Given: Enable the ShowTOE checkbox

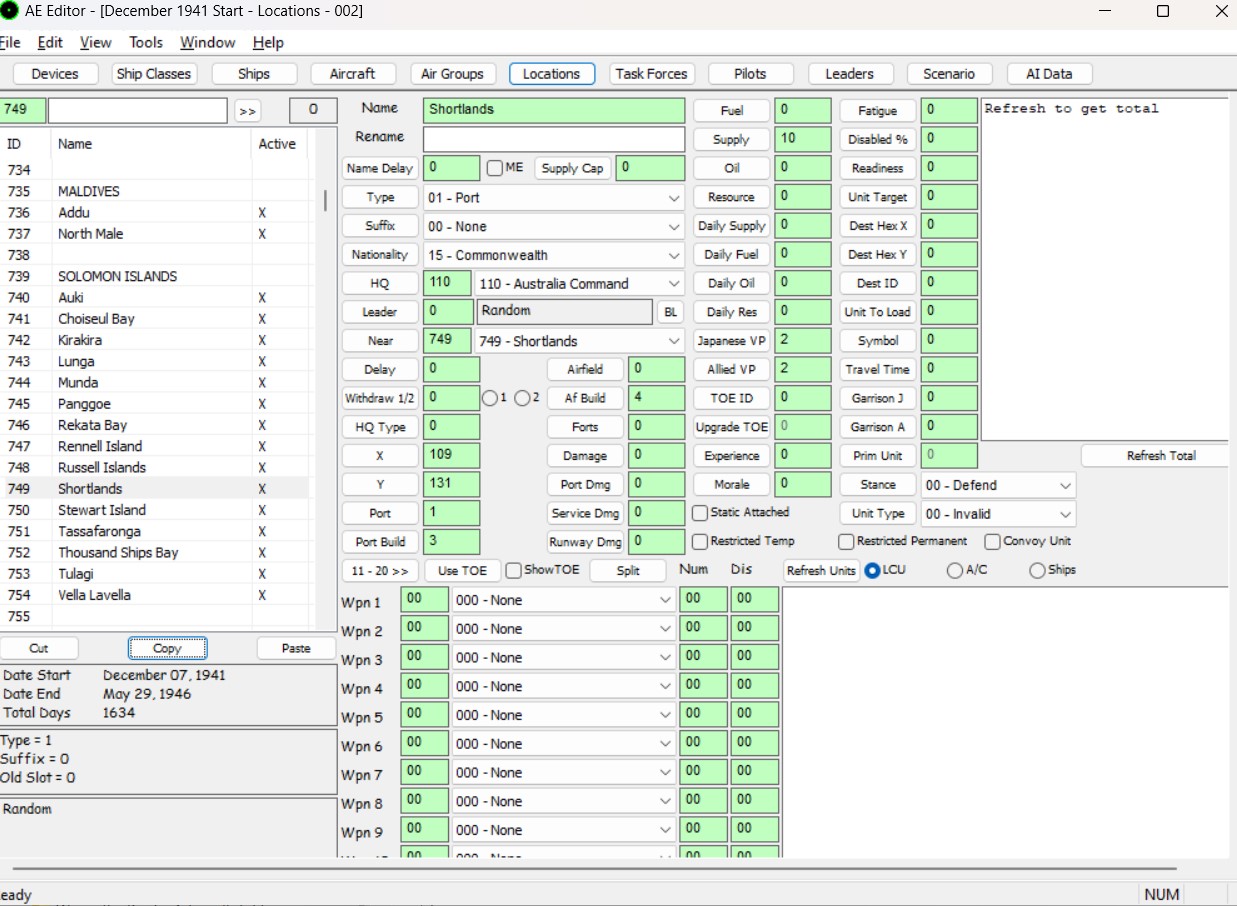Looking at the screenshot, I should [513, 571].
